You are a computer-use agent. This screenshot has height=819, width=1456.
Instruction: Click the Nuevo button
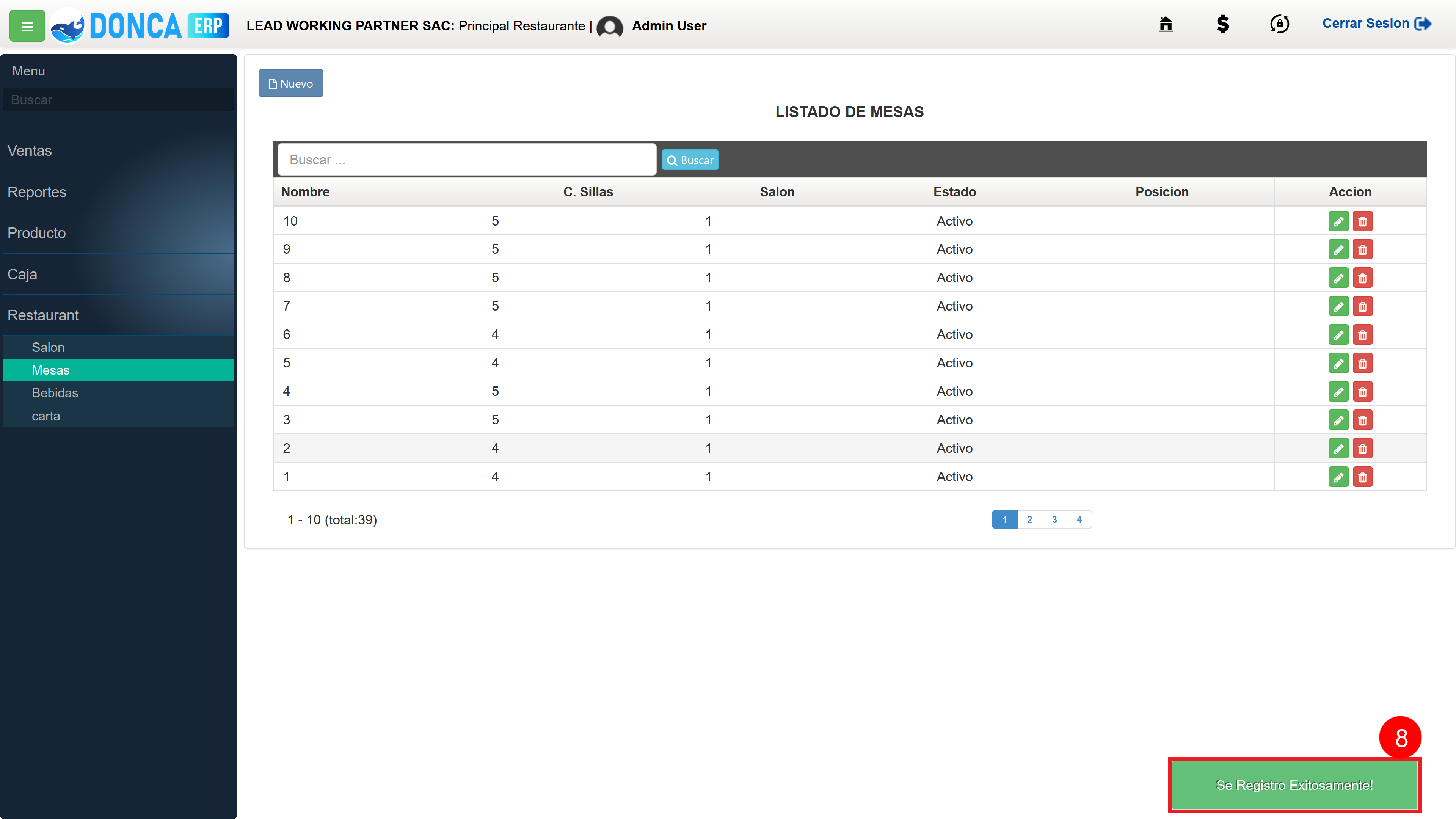click(290, 83)
